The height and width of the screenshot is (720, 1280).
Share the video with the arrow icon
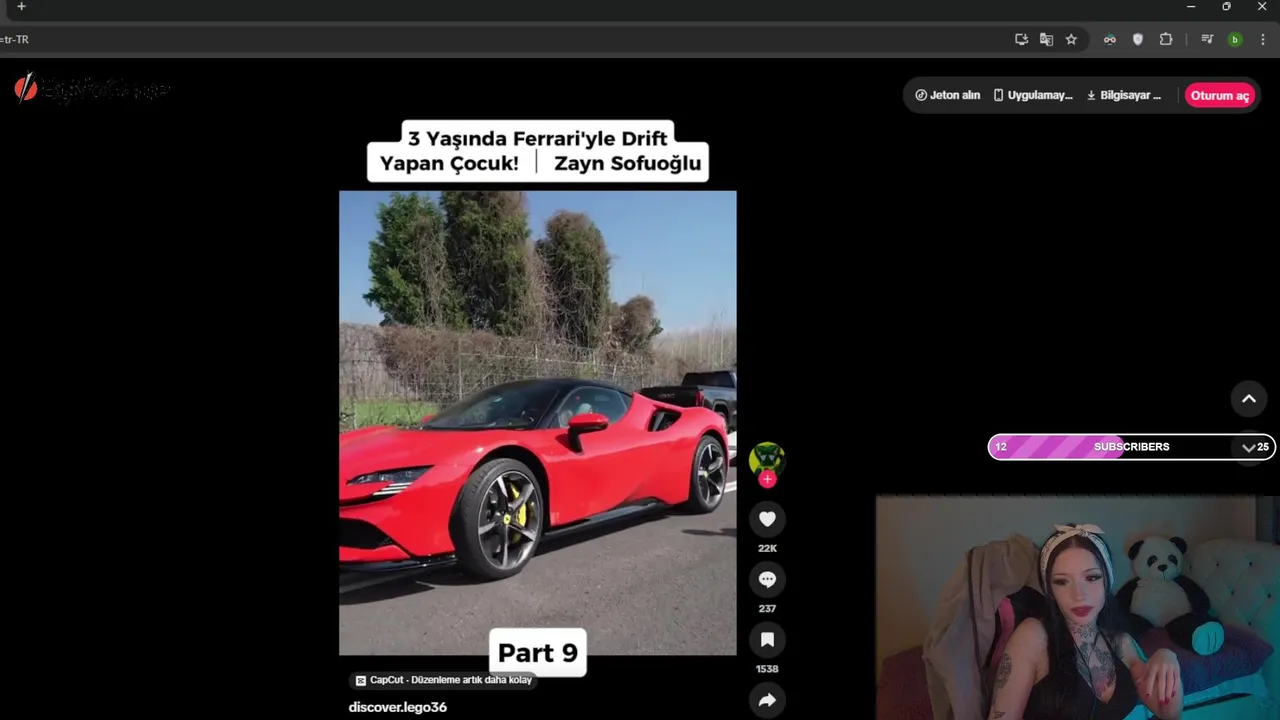click(x=767, y=700)
